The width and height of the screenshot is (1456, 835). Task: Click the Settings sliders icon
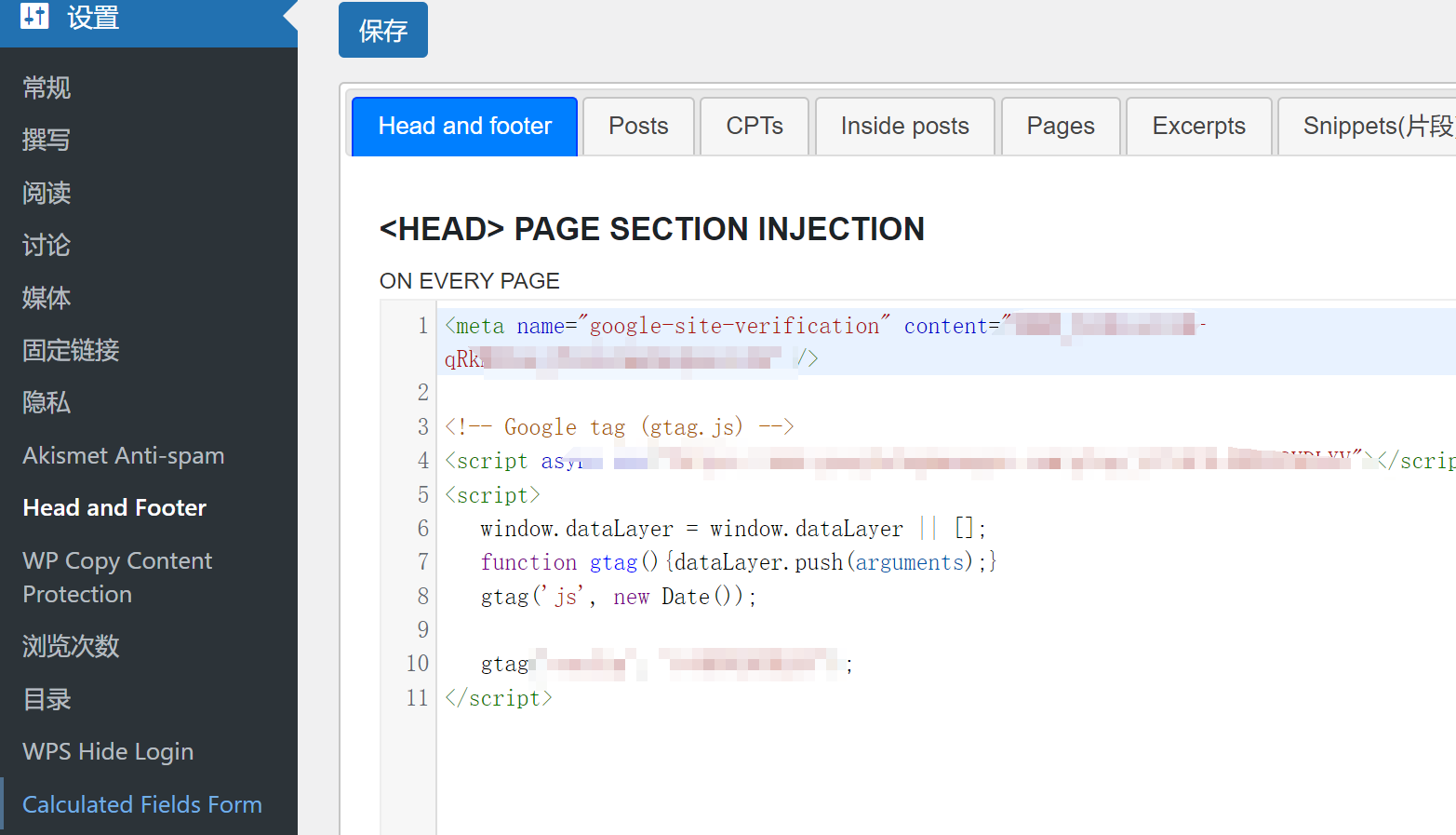(34, 16)
